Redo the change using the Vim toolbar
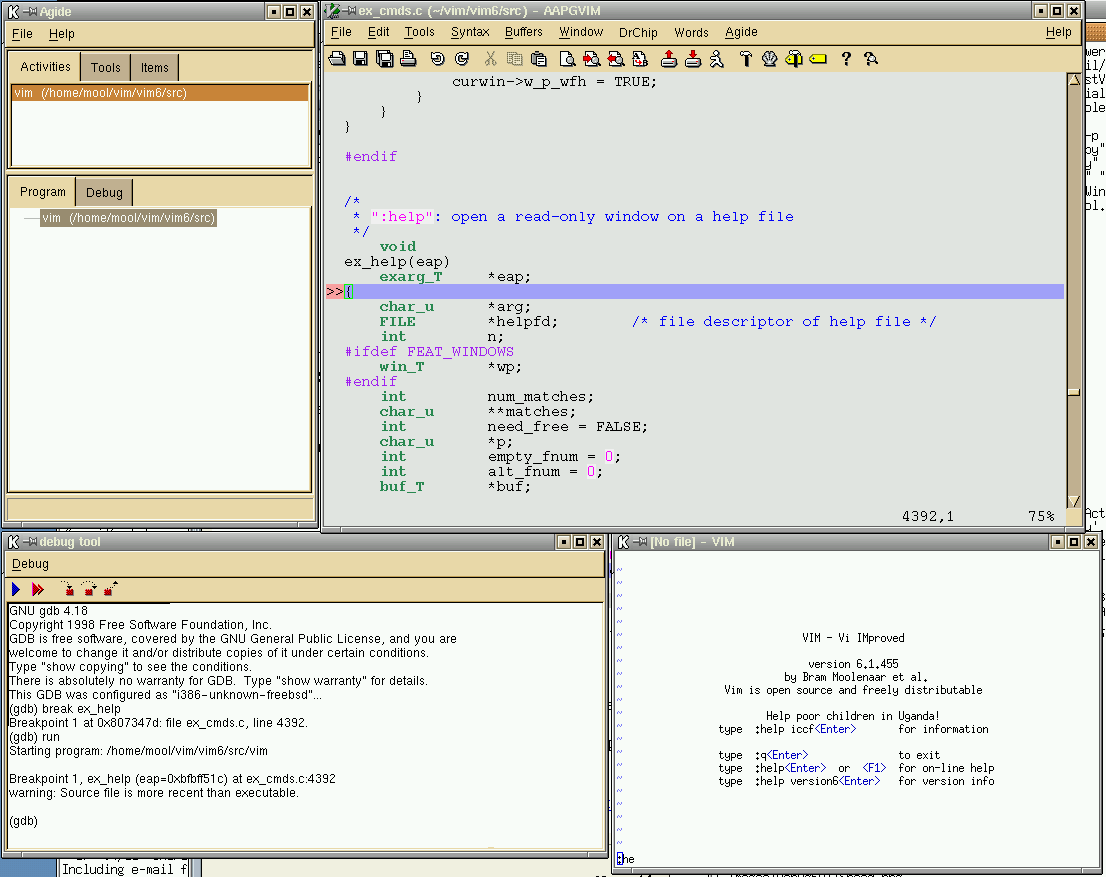Viewport: 1106px width, 877px height. pos(462,59)
